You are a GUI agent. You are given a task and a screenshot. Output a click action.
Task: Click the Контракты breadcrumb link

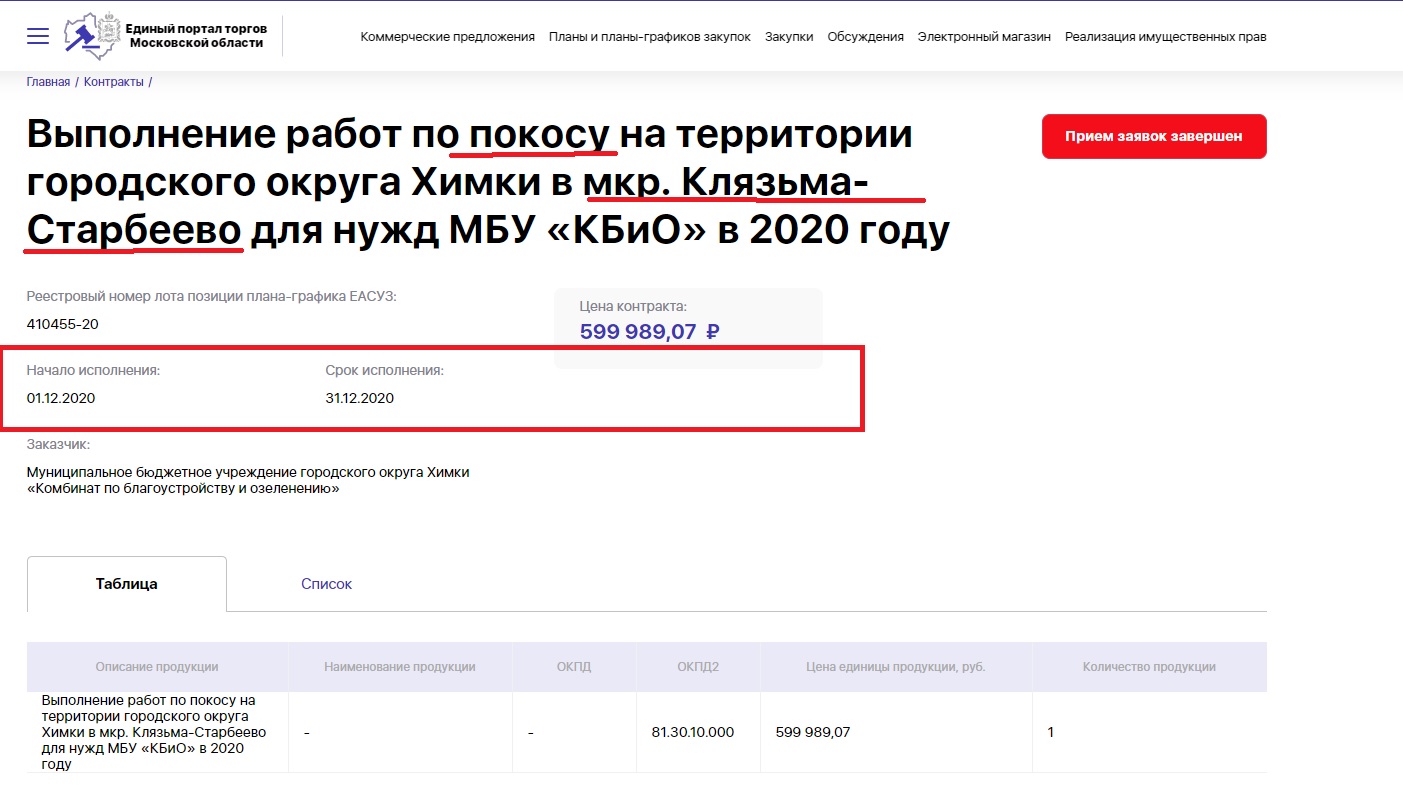[x=113, y=82]
